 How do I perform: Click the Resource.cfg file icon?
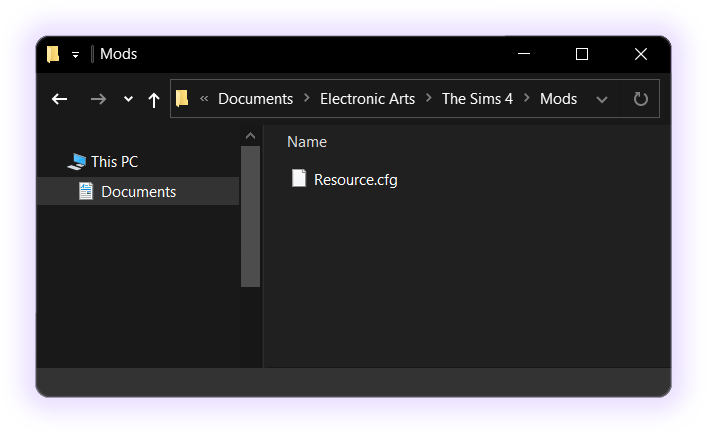[x=298, y=178]
